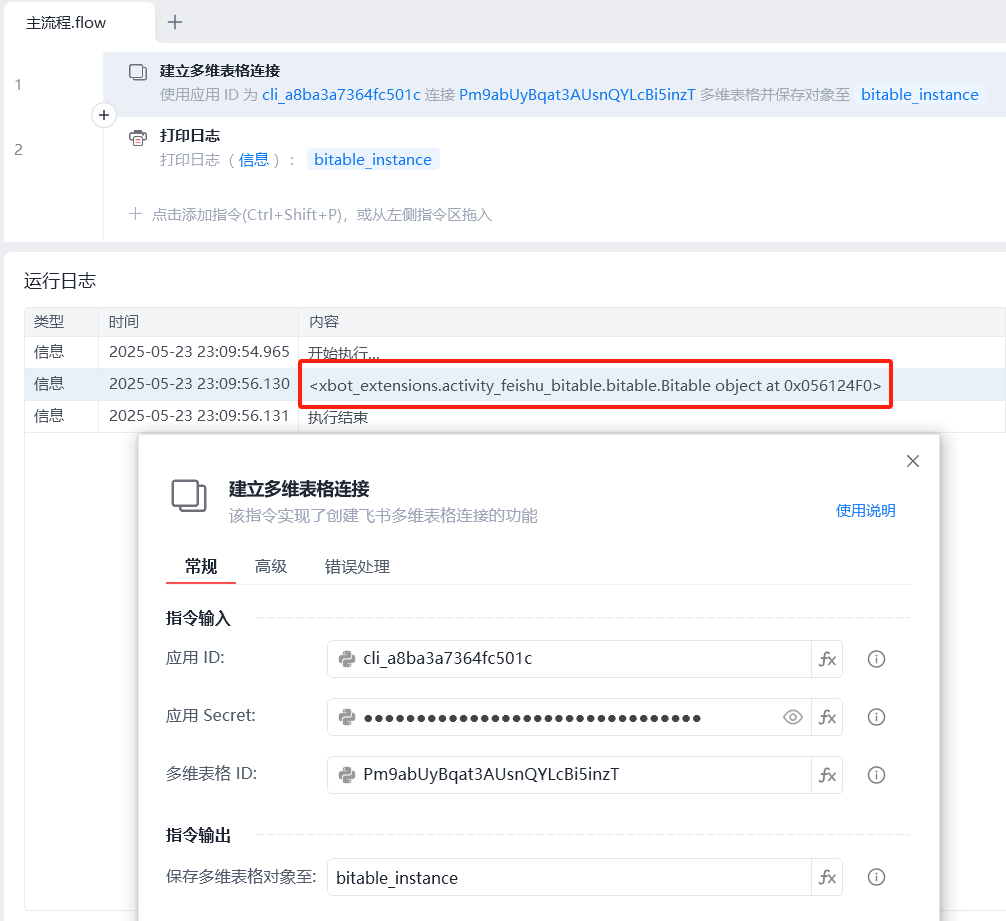This screenshot has width=1006, height=921.
Task: Select the Bitable object log row
Action: point(595,385)
